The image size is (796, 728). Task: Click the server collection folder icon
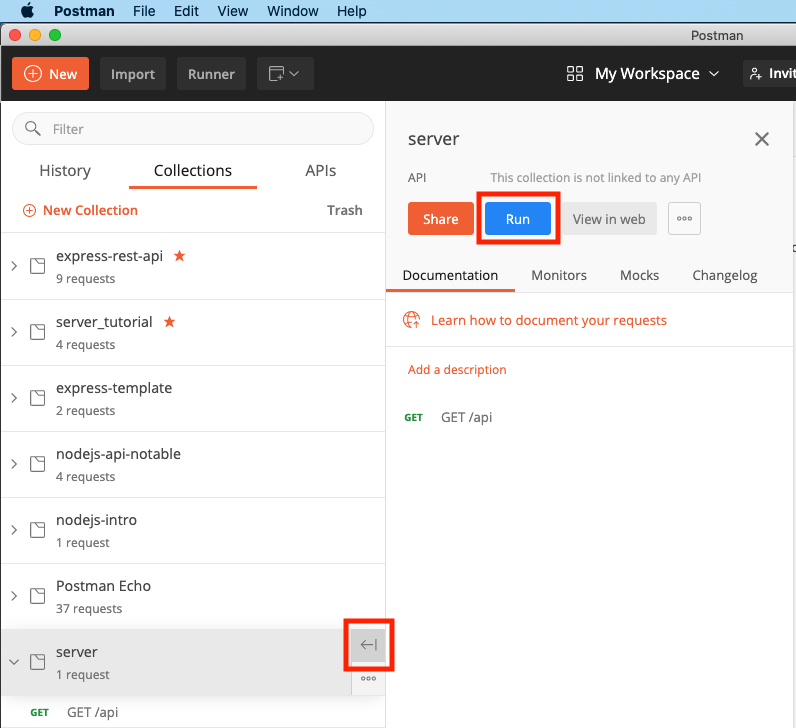(38, 662)
